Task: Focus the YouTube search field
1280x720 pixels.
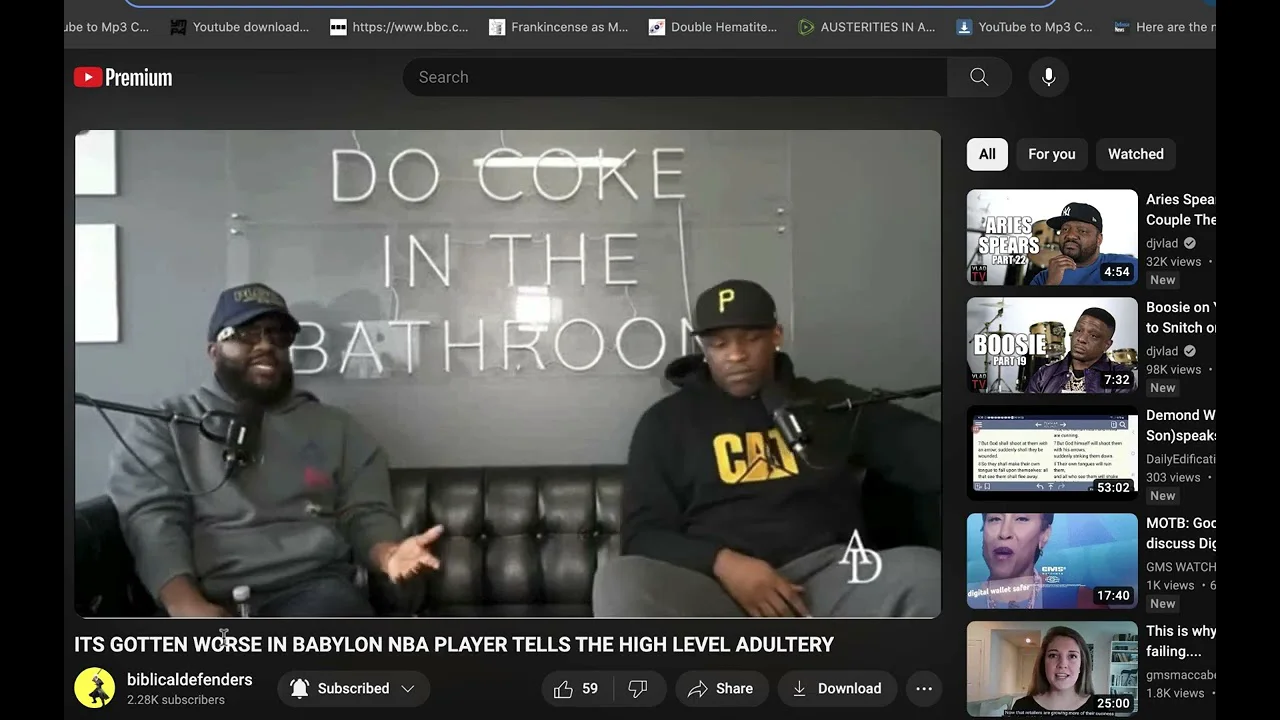Action: pos(675,77)
